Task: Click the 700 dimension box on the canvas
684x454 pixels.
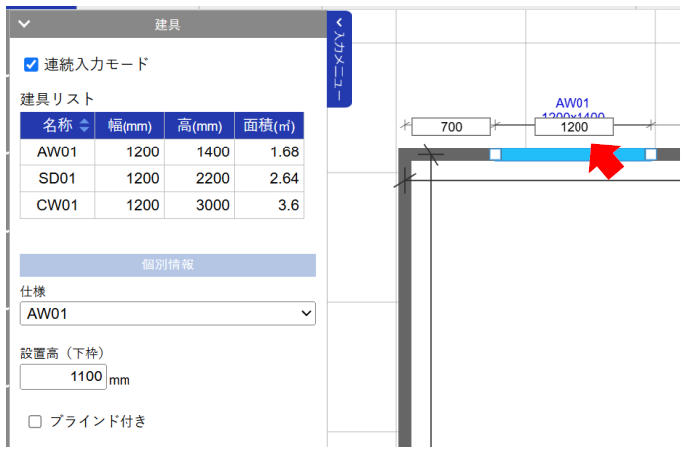Action: click(451, 127)
